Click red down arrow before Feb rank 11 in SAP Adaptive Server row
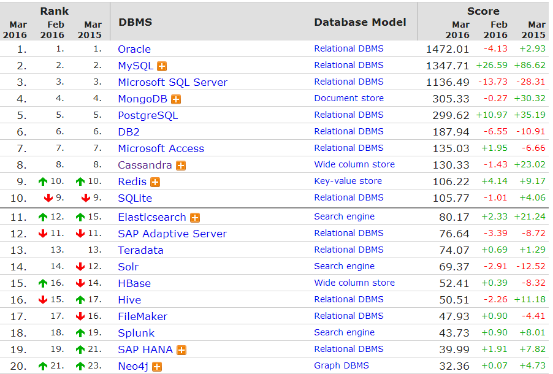 point(43,234)
